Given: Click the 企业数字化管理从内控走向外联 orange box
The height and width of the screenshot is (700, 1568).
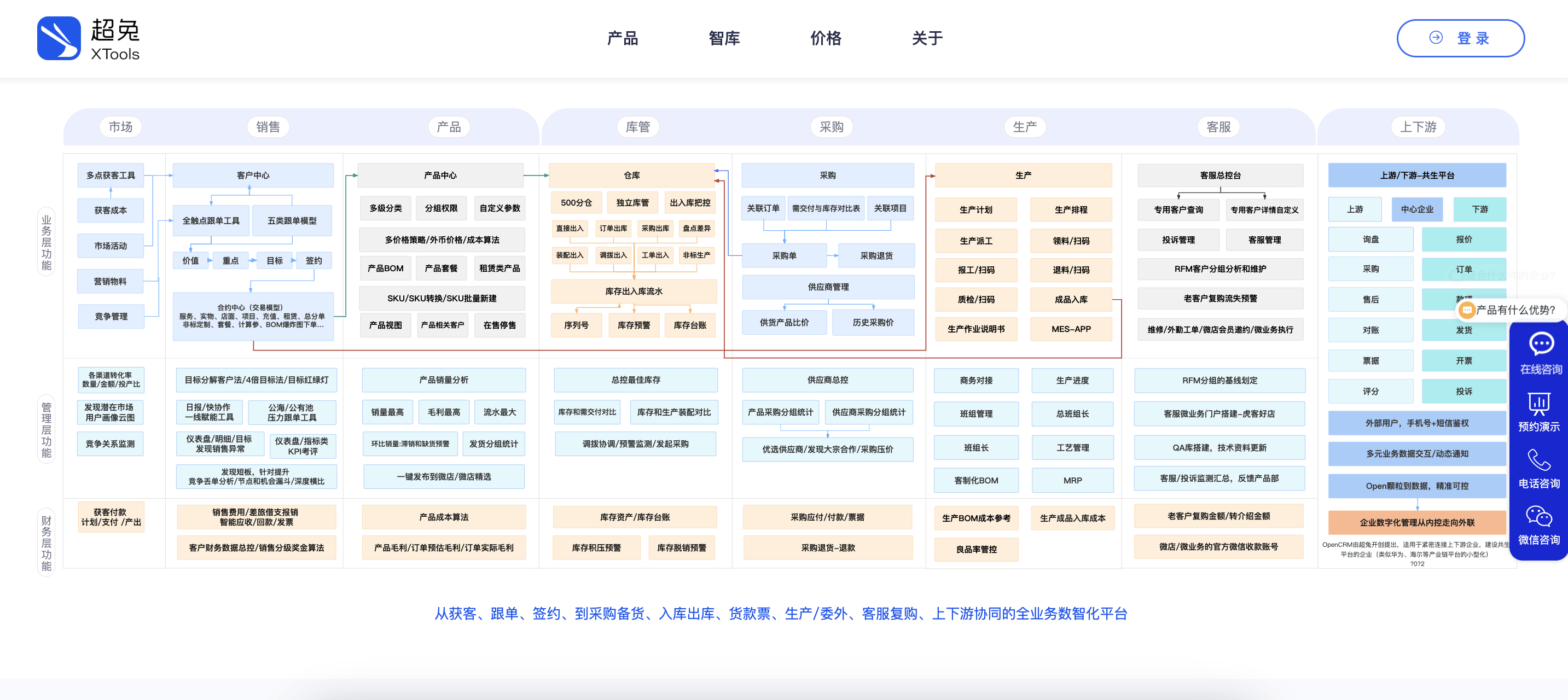Looking at the screenshot, I should click(1416, 522).
